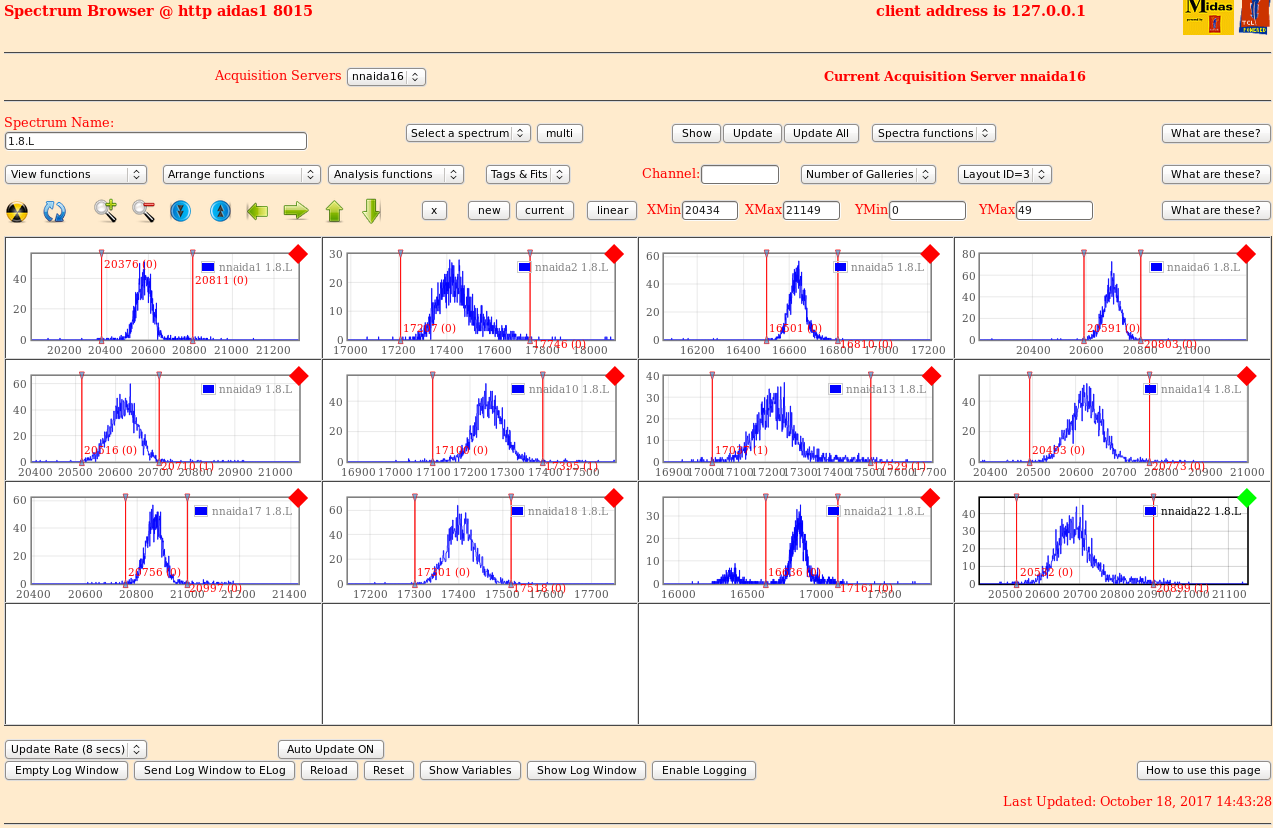Click the blue double down-arrow icon
The image size is (1273, 828).
click(x=180, y=211)
